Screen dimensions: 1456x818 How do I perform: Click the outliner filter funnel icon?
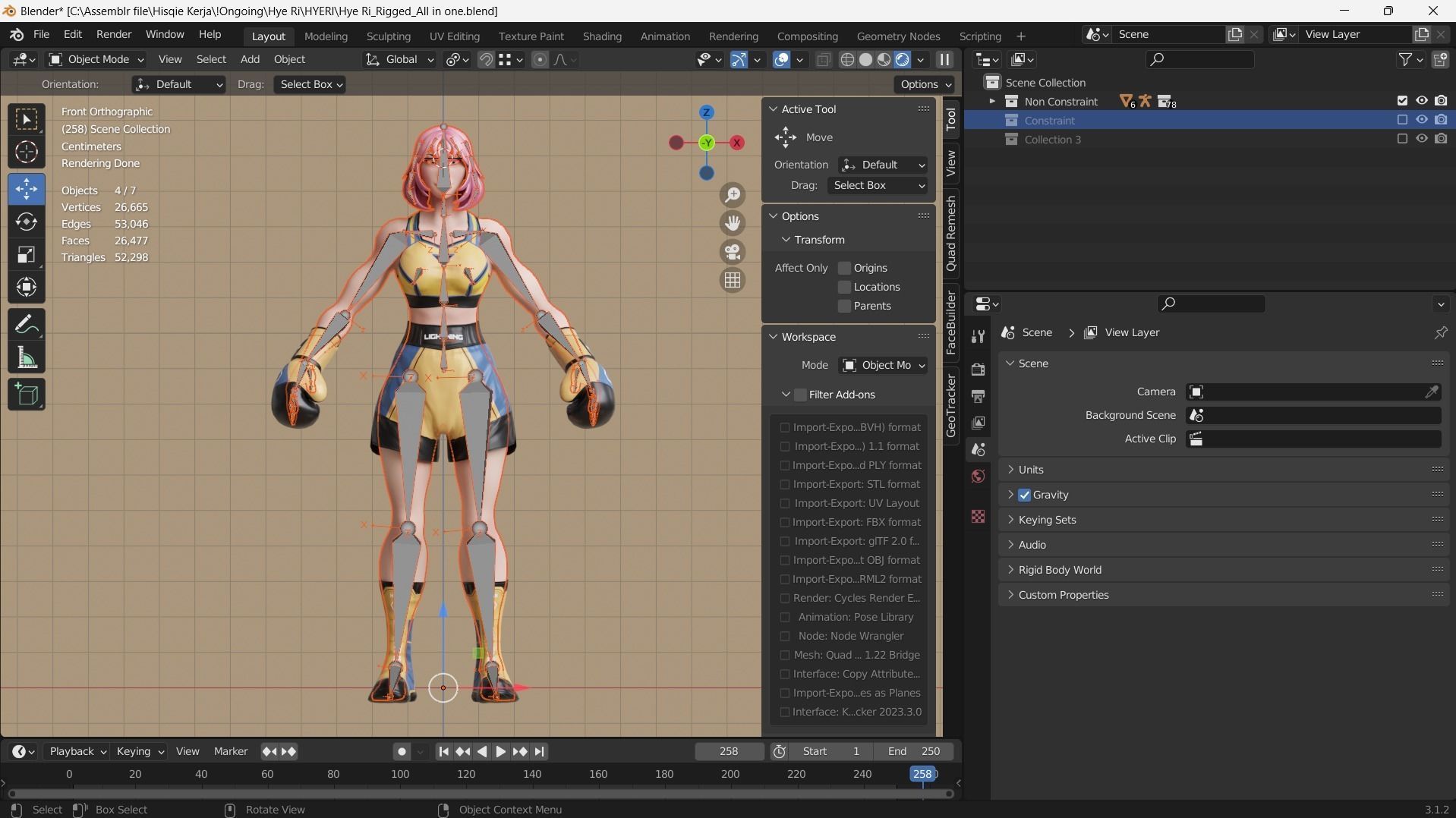tap(1406, 59)
